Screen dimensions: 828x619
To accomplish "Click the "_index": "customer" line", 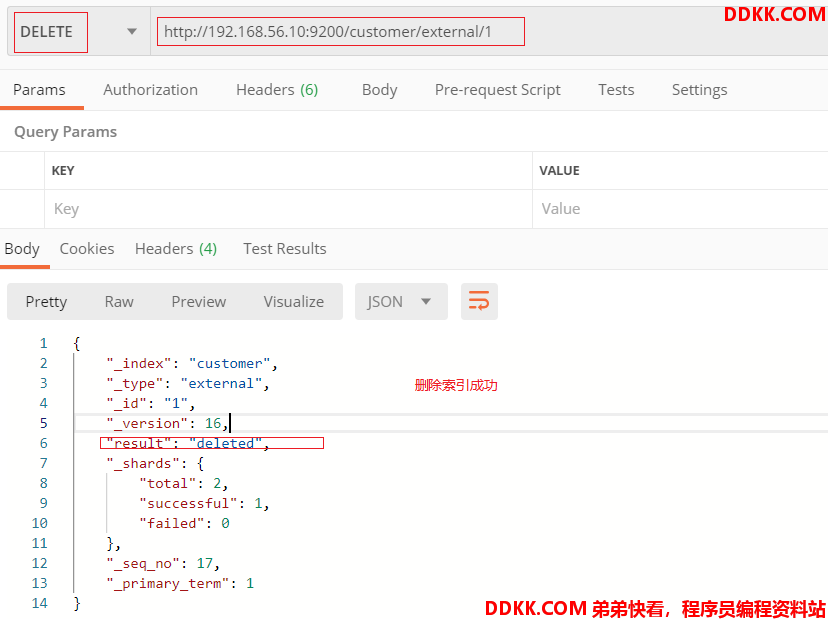I will point(192,363).
